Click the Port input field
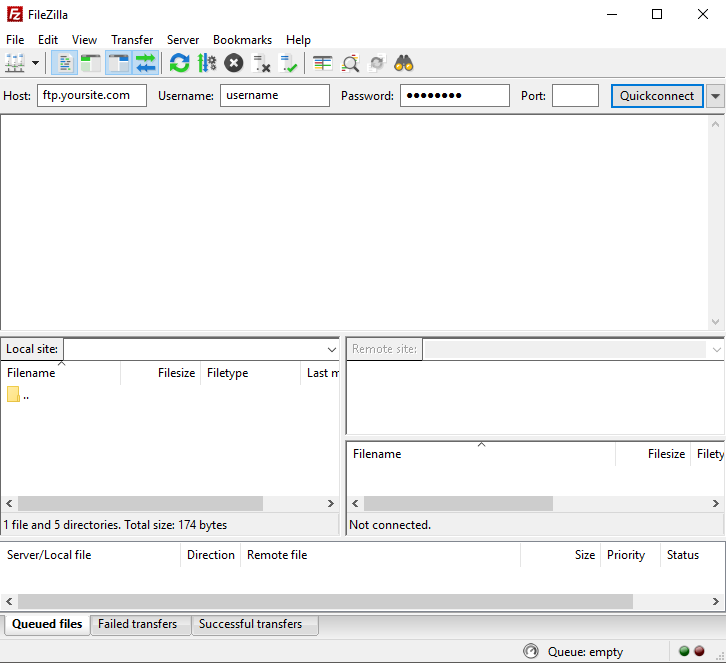The height and width of the screenshot is (663, 726). (x=575, y=95)
